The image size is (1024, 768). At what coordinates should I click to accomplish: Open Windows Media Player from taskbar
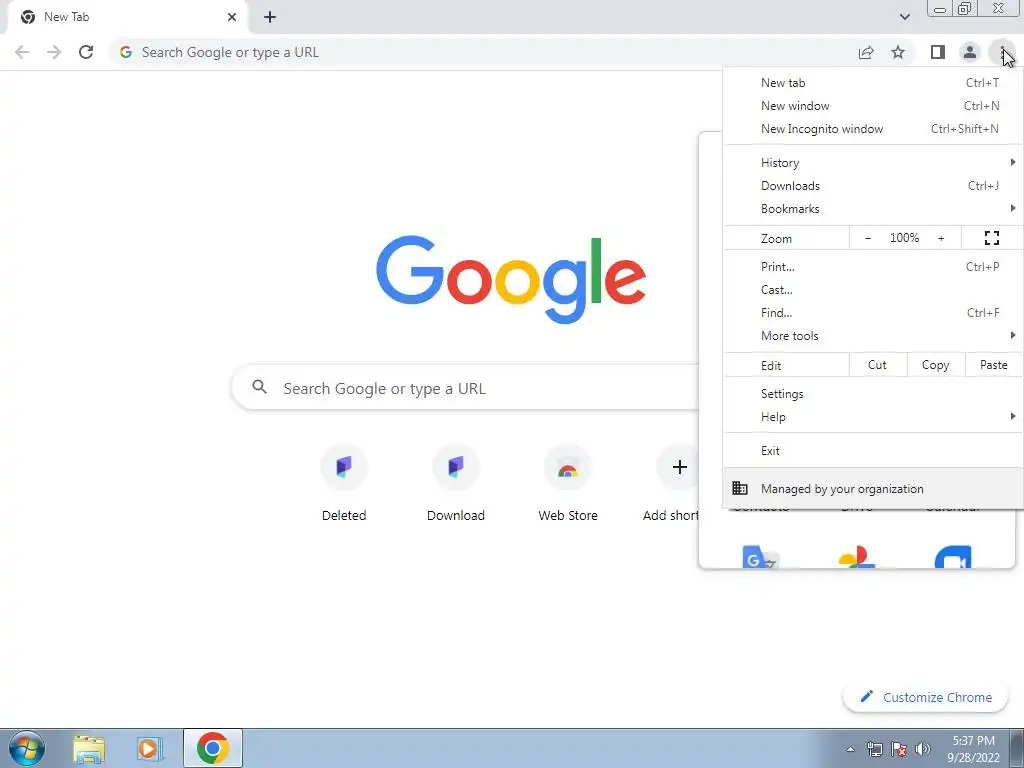(150, 749)
